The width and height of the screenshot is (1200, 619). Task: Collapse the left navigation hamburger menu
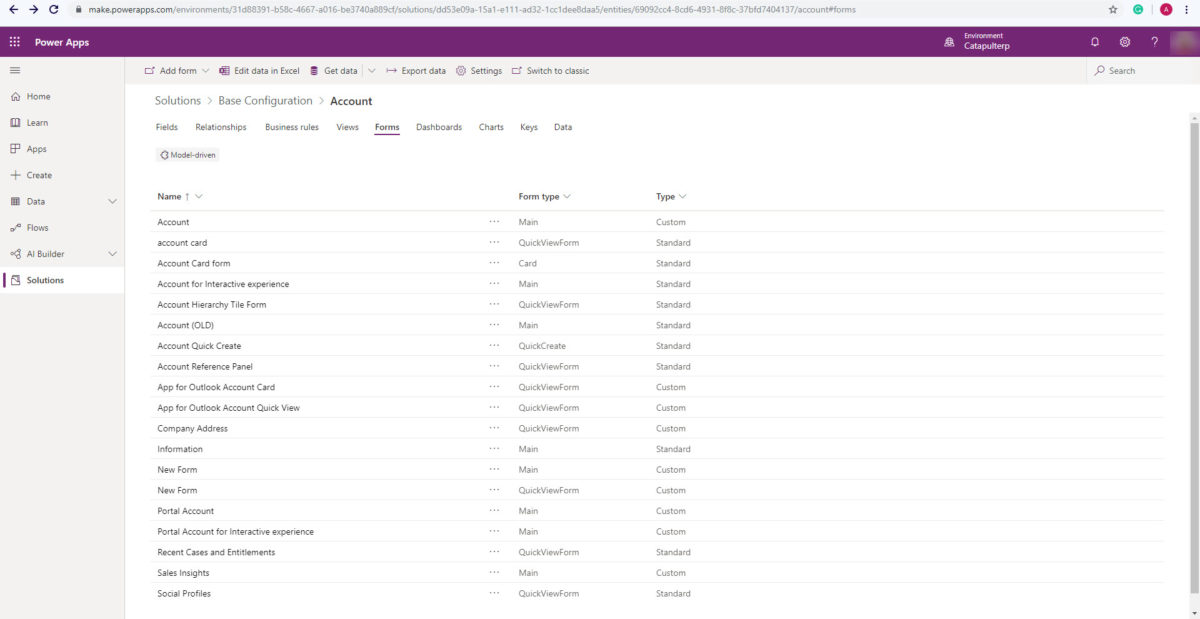tap(14, 70)
